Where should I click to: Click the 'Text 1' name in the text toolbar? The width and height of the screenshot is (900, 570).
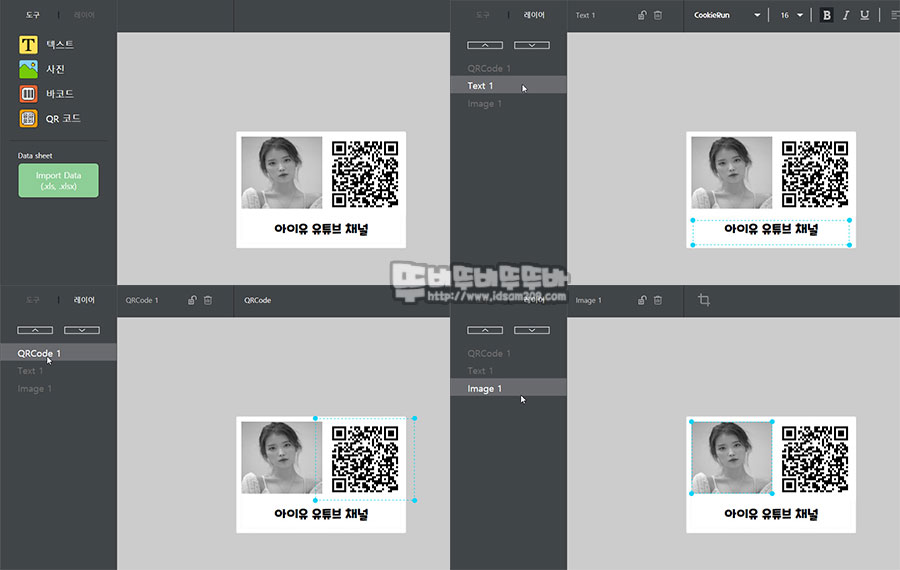585,15
